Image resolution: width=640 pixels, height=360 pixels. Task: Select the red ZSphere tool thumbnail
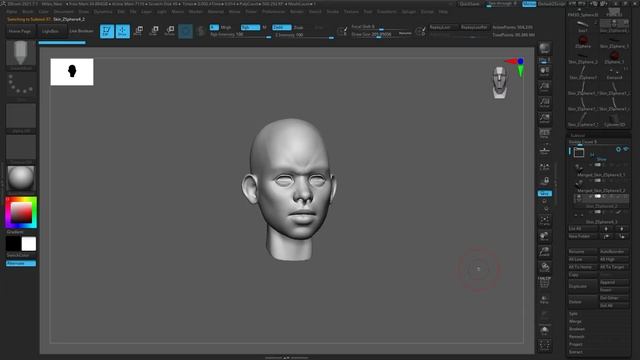click(583, 40)
